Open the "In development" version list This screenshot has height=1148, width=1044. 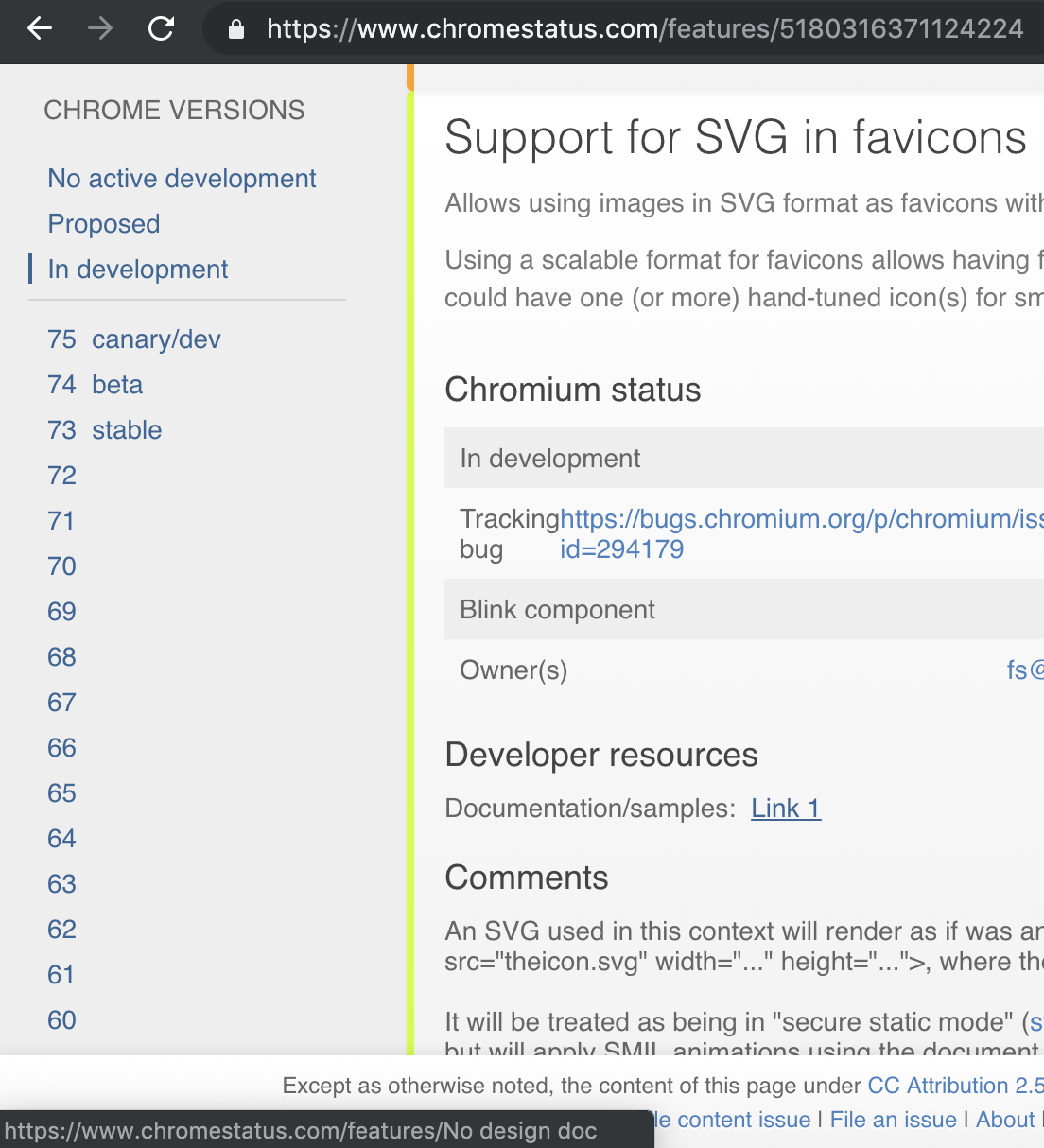(x=137, y=269)
